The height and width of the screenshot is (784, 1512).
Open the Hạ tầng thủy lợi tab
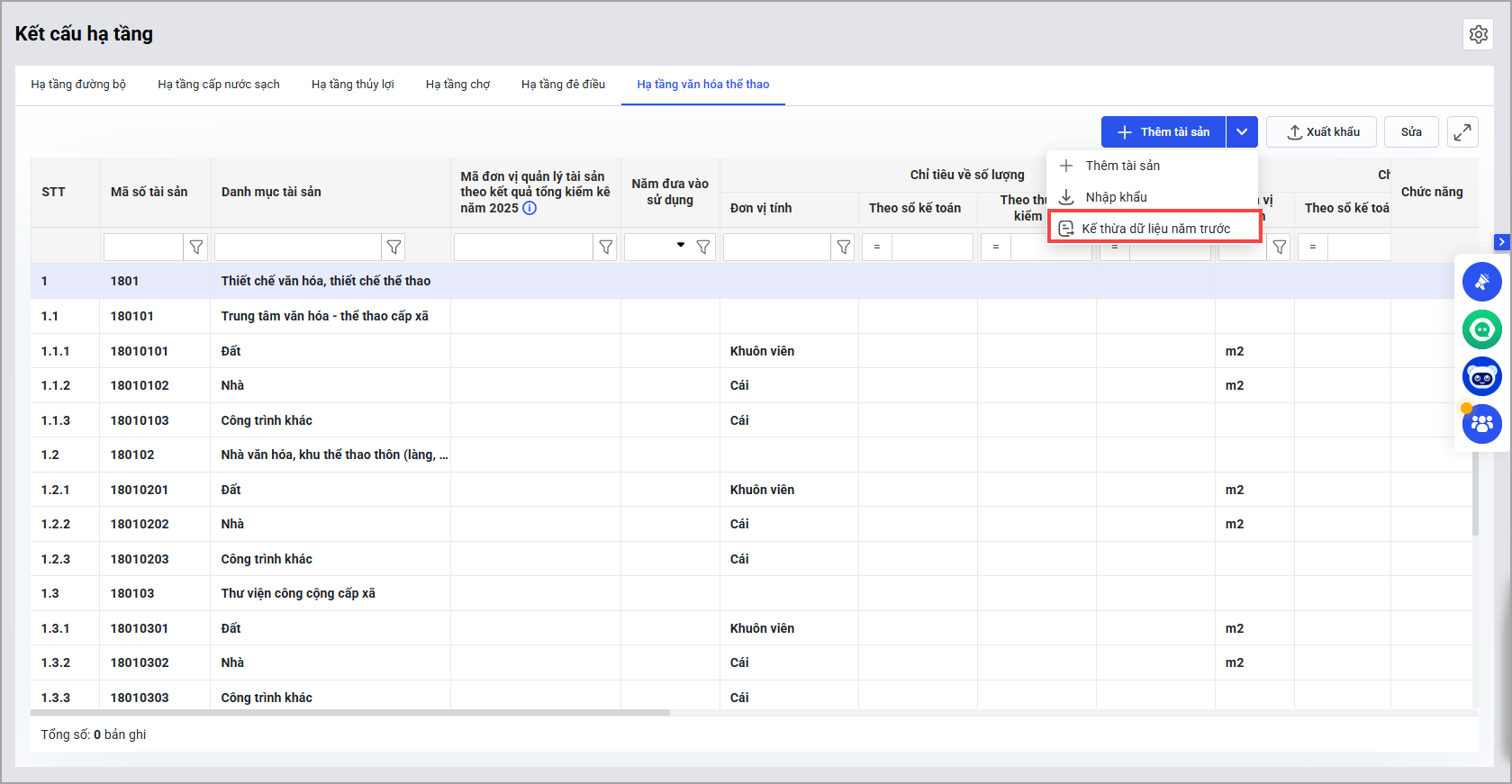pyautogui.click(x=352, y=85)
